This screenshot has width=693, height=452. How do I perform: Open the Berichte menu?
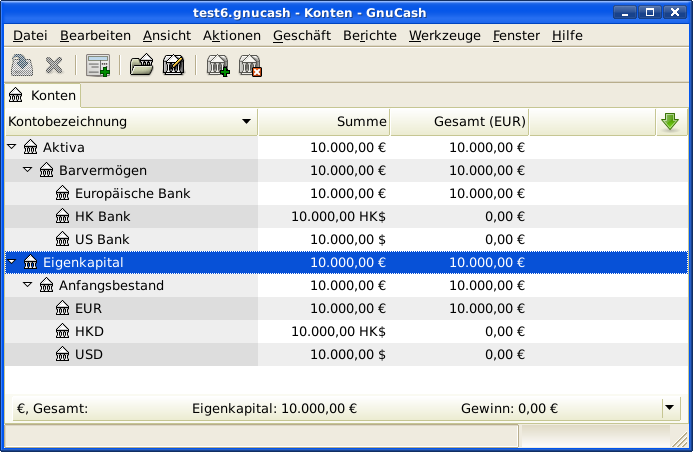[x=369, y=35]
